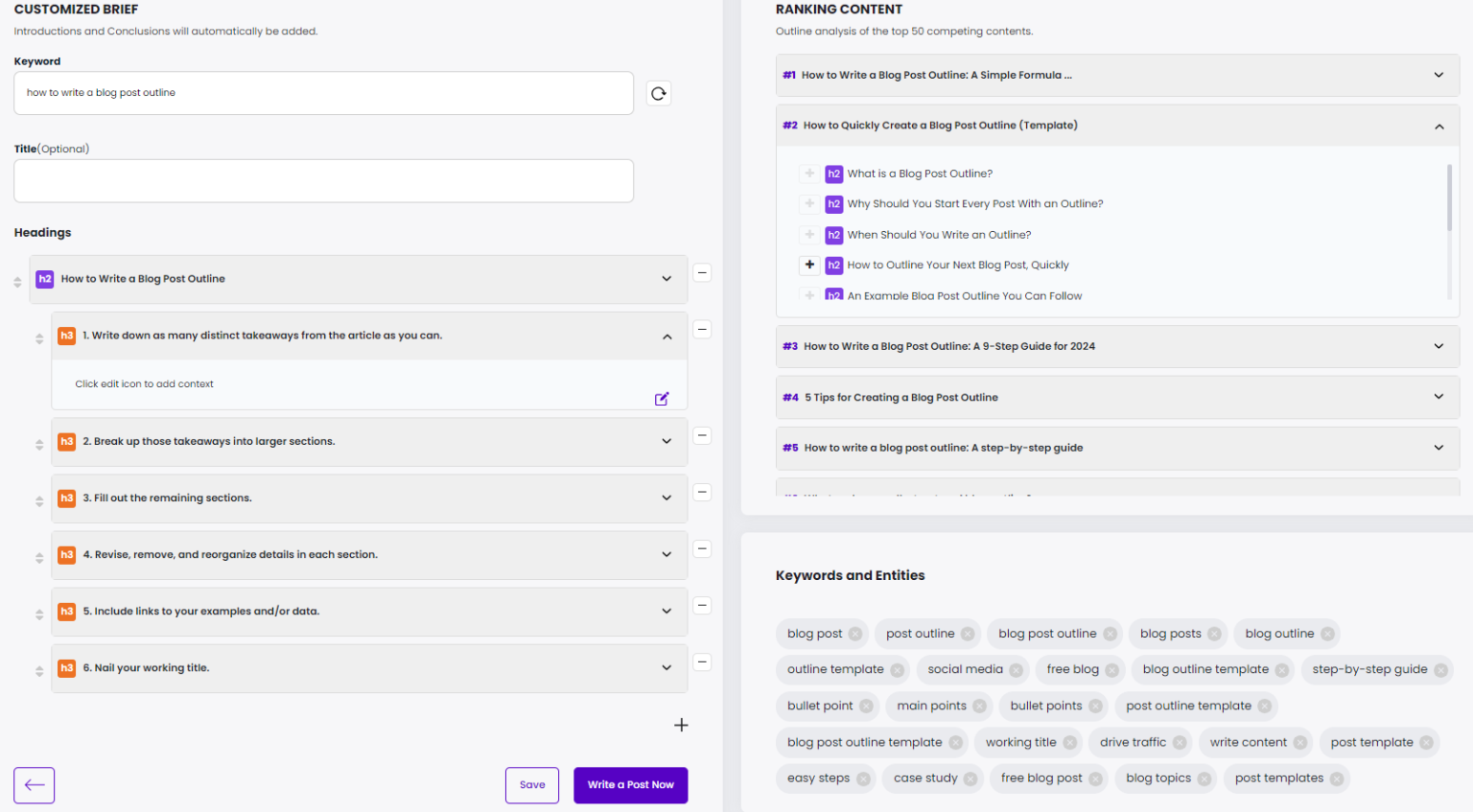Remove heading '5. Include links' with its minus icon
The image size is (1473, 812).
702,606
